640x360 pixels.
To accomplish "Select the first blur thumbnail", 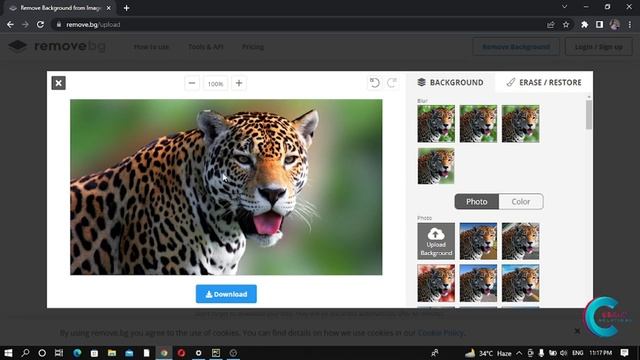I will [436, 124].
